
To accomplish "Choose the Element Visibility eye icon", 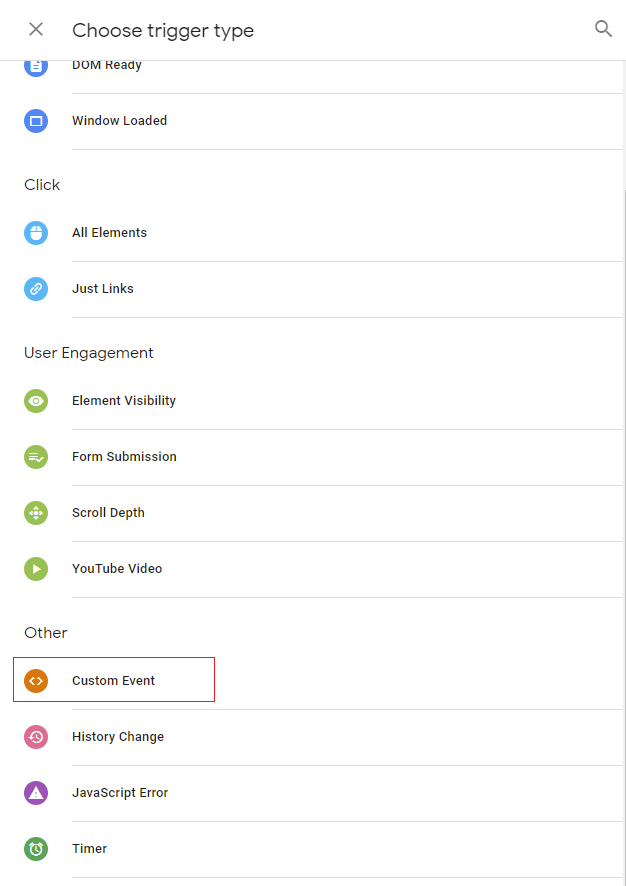I will (x=36, y=401).
